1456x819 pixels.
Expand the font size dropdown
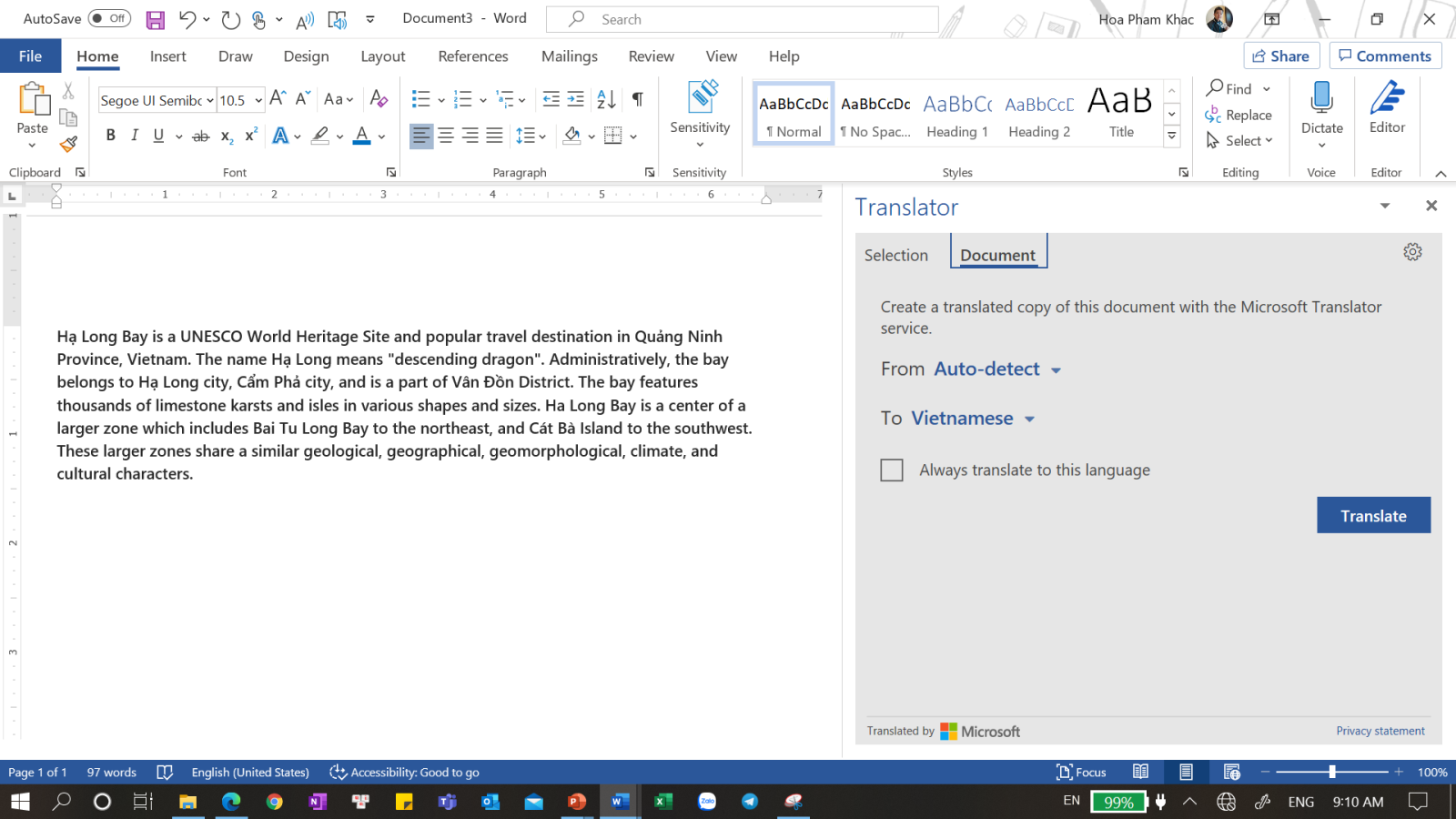pyautogui.click(x=258, y=100)
